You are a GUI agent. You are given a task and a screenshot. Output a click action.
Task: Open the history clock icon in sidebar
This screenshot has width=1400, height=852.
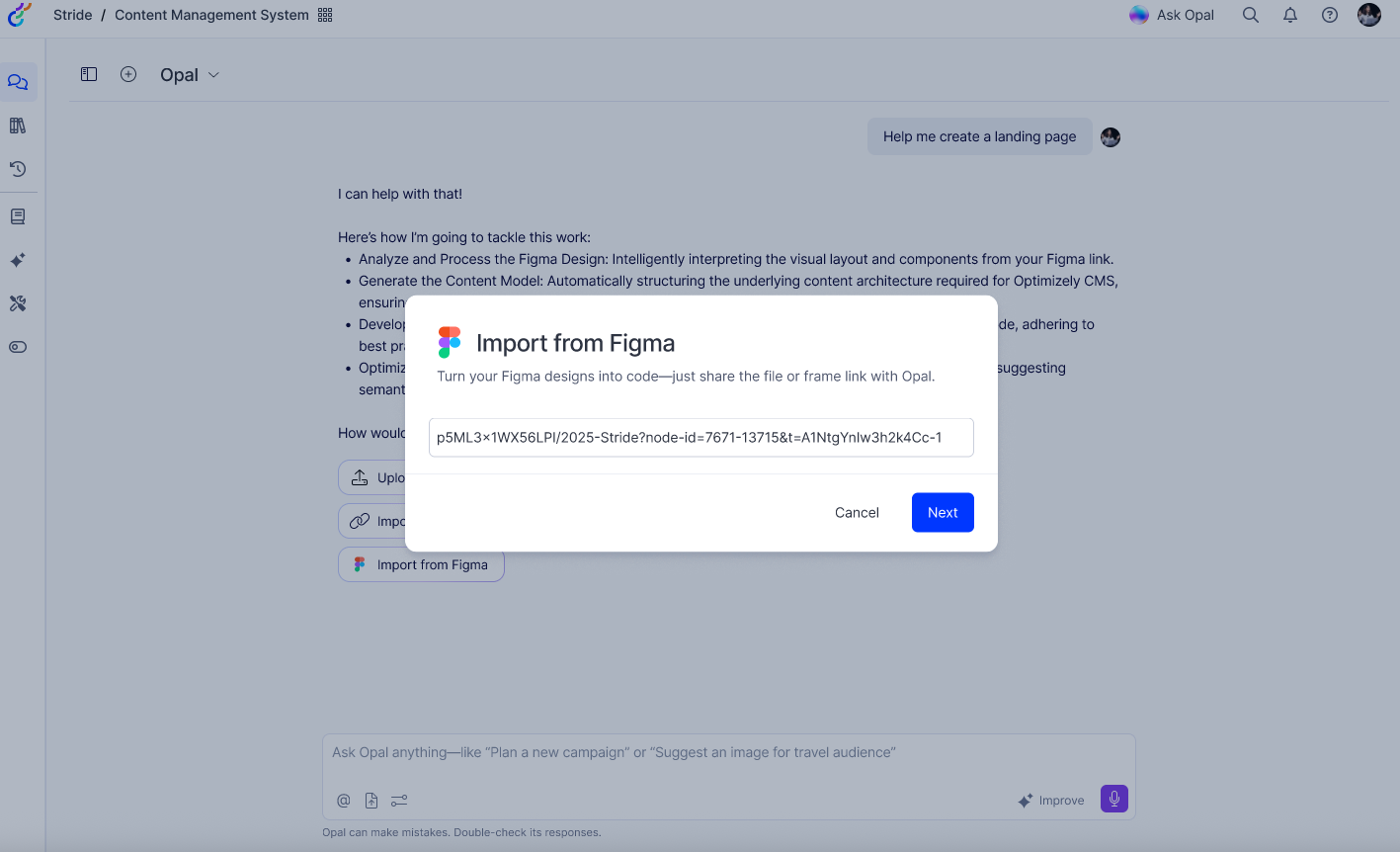click(18, 169)
